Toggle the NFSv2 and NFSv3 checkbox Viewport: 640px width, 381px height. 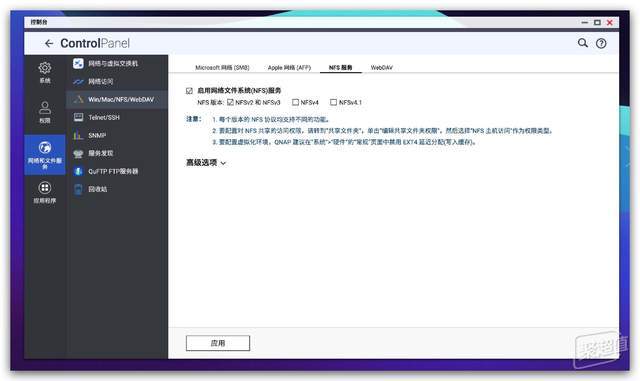(230, 102)
